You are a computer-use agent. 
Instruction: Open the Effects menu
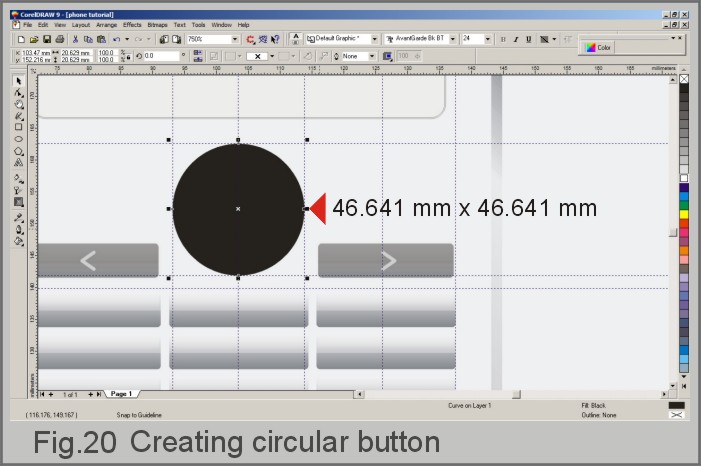click(x=132, y=25)
